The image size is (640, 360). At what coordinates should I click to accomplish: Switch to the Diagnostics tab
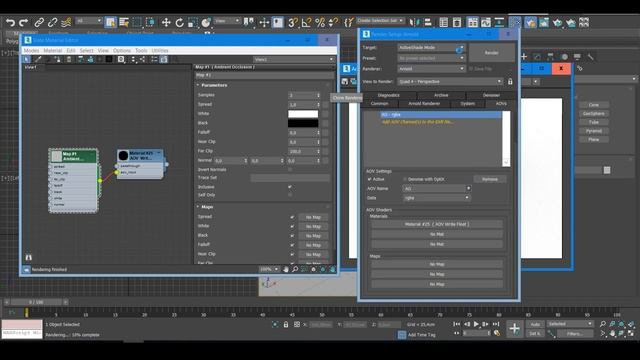point(389,95)
